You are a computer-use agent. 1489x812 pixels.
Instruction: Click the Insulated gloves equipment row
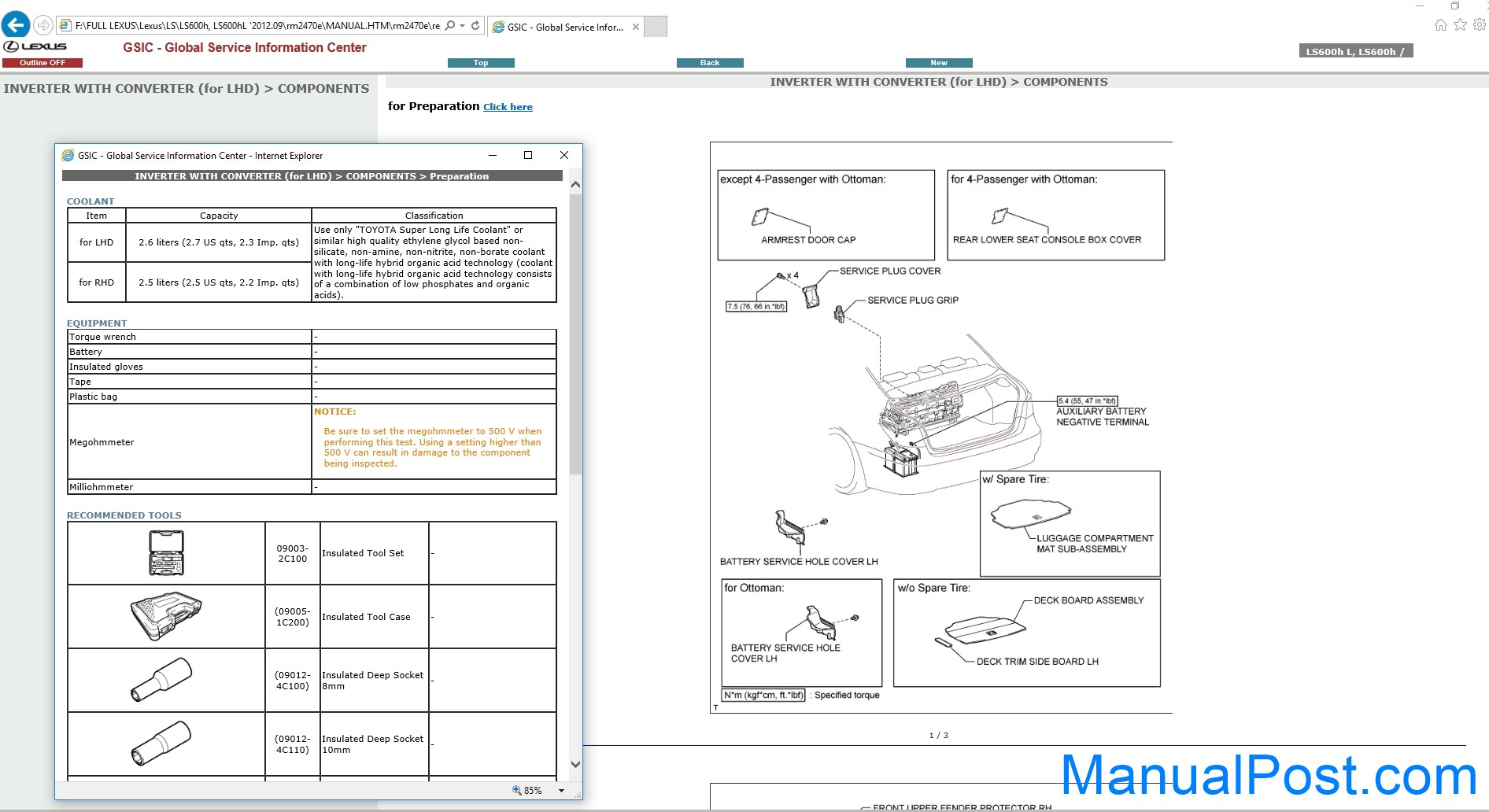(312, 367)
